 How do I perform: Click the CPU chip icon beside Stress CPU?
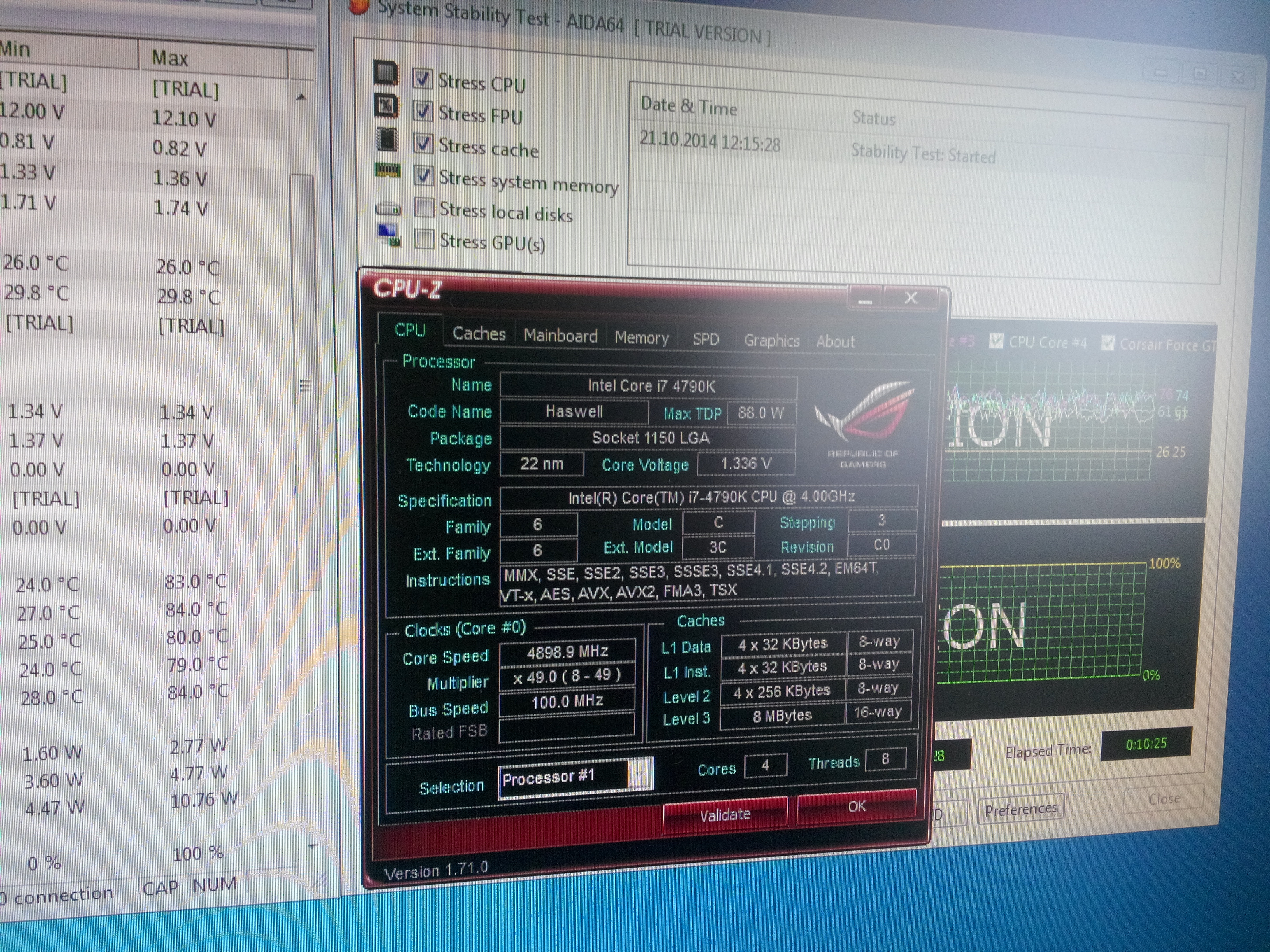(x=386, y=73)
